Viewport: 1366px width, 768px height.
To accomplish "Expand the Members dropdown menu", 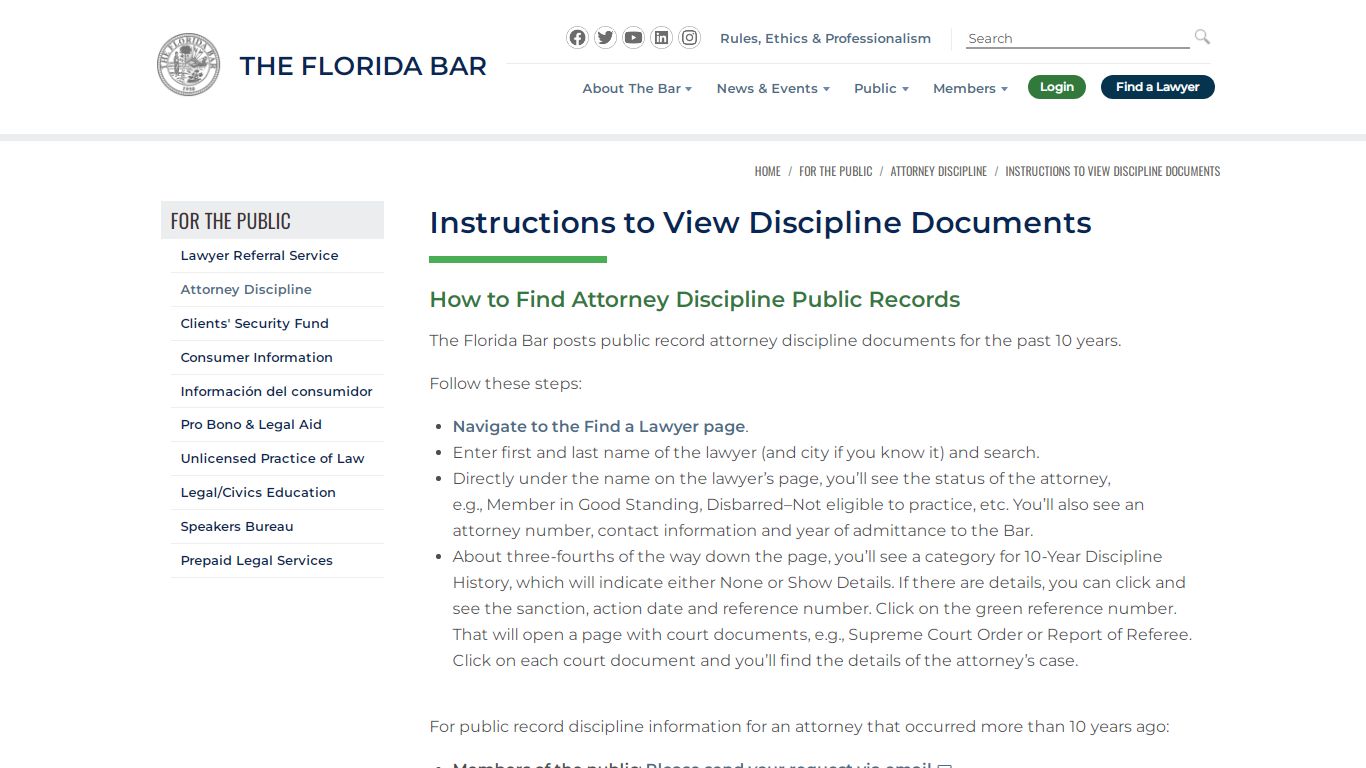I will click(x=970, y=88).
